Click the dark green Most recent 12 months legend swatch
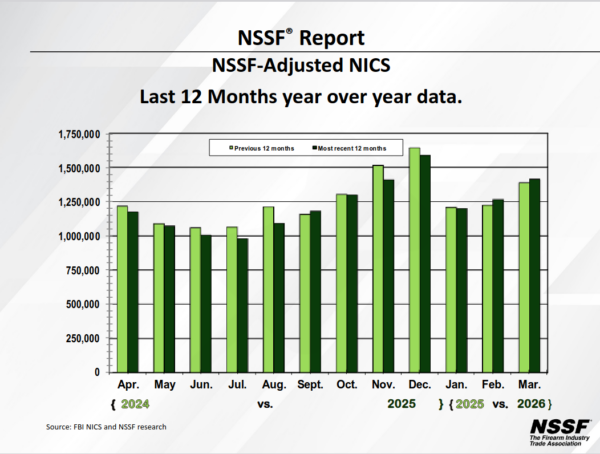 314,147
